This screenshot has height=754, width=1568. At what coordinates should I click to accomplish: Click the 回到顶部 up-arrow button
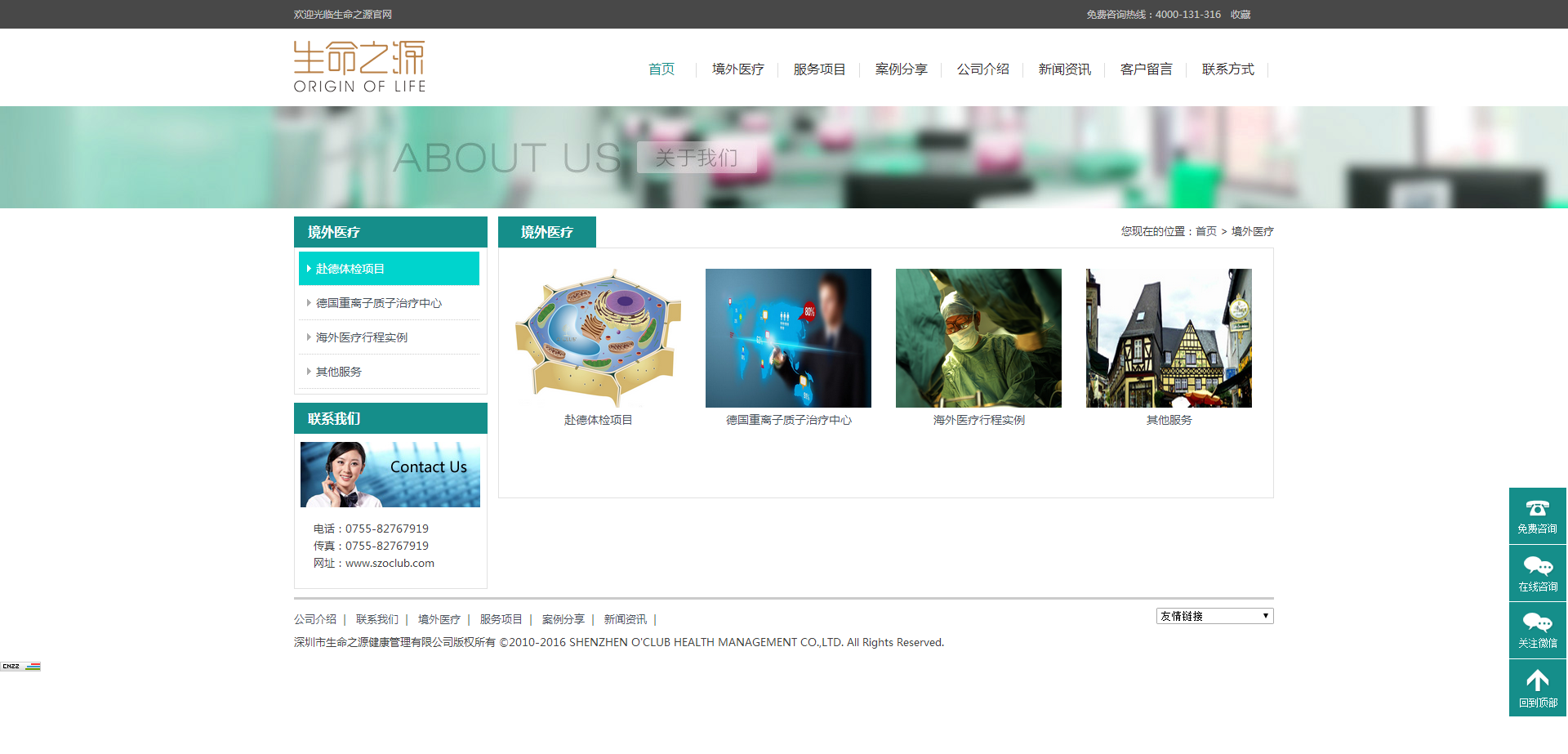pos(1538,689)
